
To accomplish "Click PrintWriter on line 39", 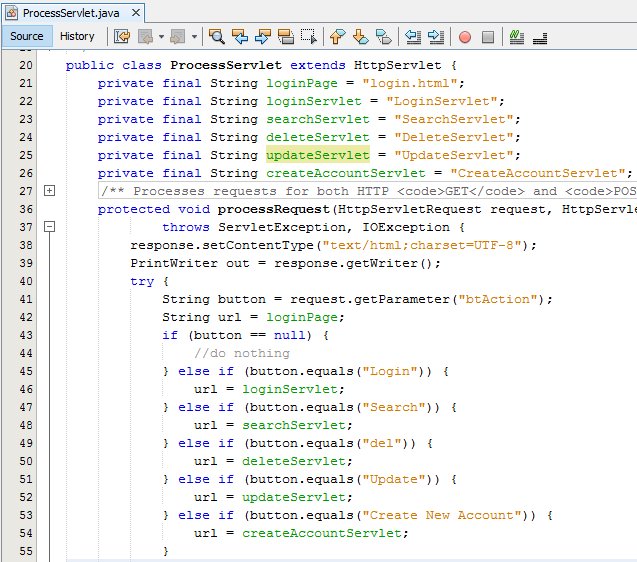I will pyautogui.click(x=174, y=263).
